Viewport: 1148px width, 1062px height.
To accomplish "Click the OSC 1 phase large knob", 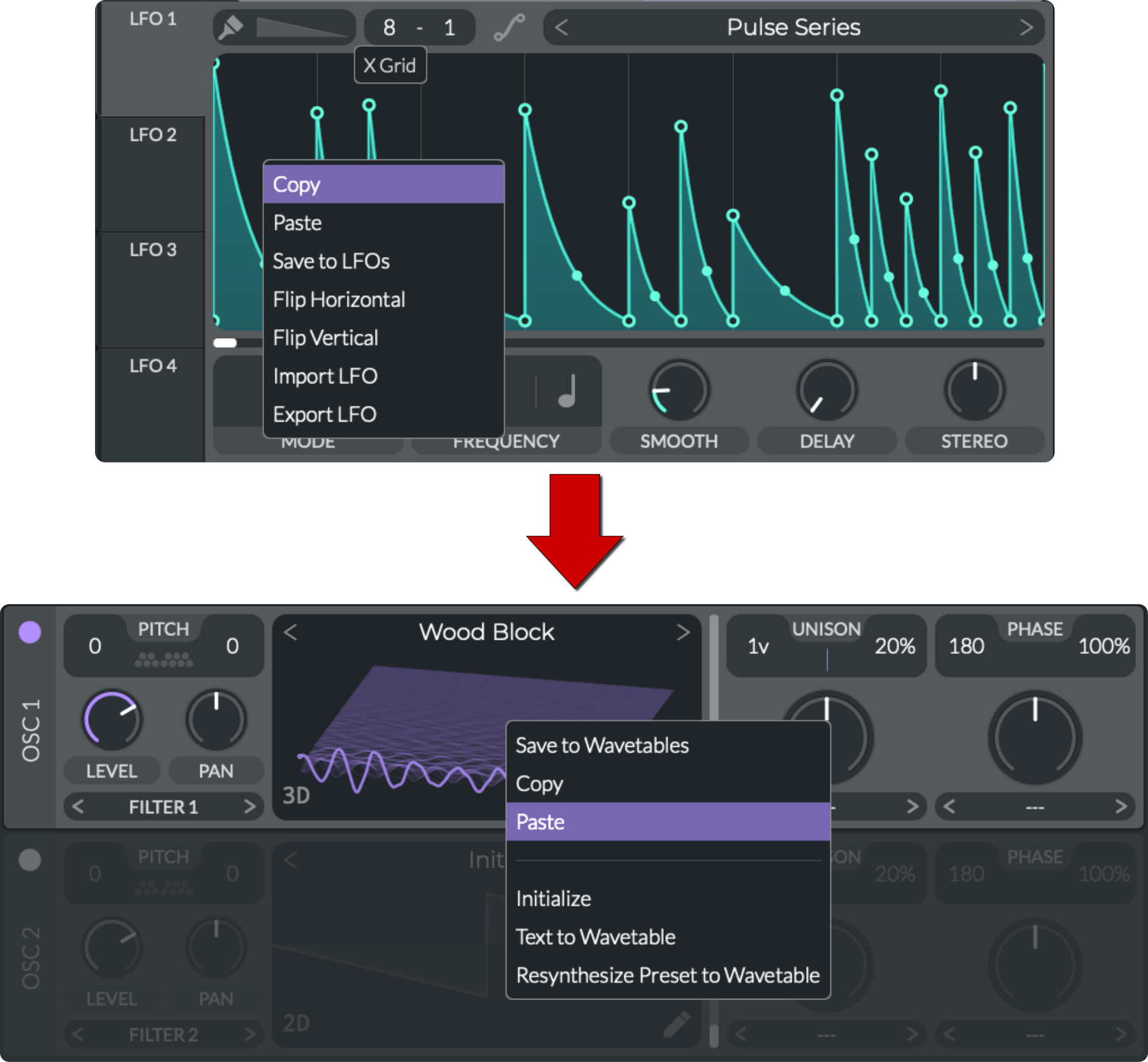I will coord(1035,738).
